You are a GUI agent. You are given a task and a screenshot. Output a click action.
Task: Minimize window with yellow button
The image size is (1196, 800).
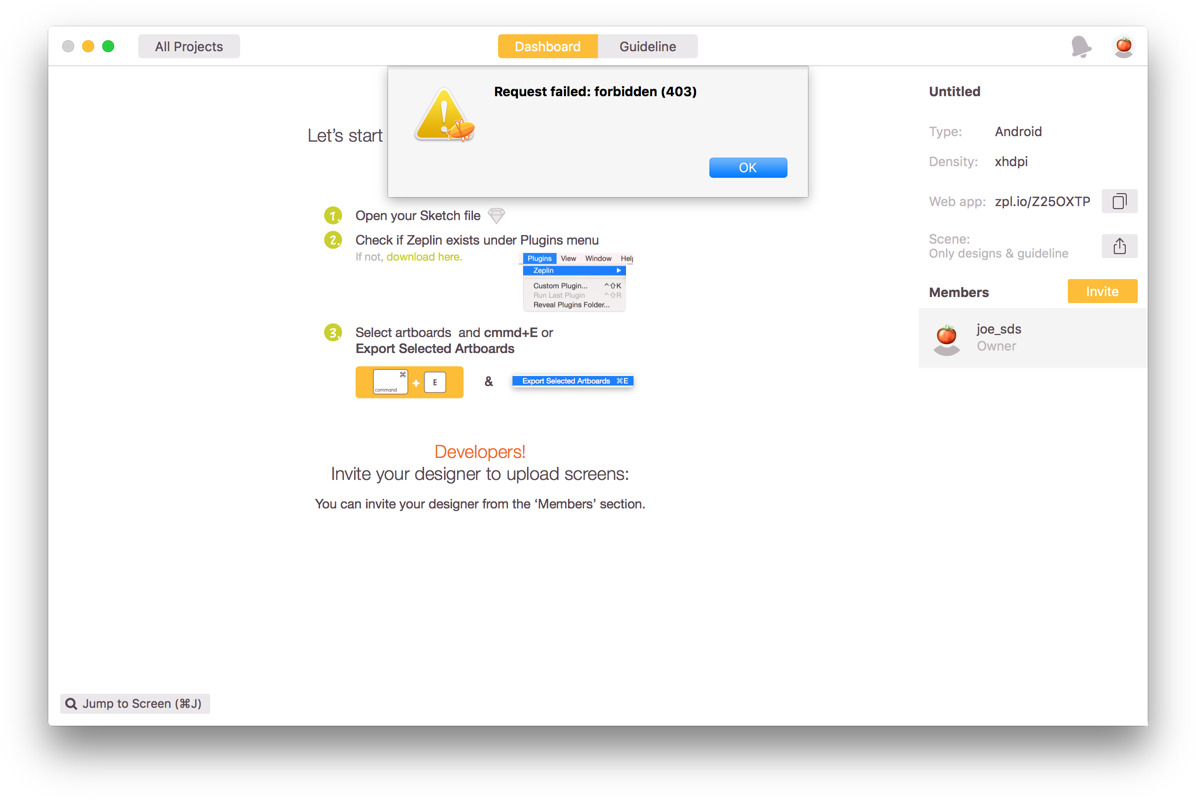click(x=88, y=47)
